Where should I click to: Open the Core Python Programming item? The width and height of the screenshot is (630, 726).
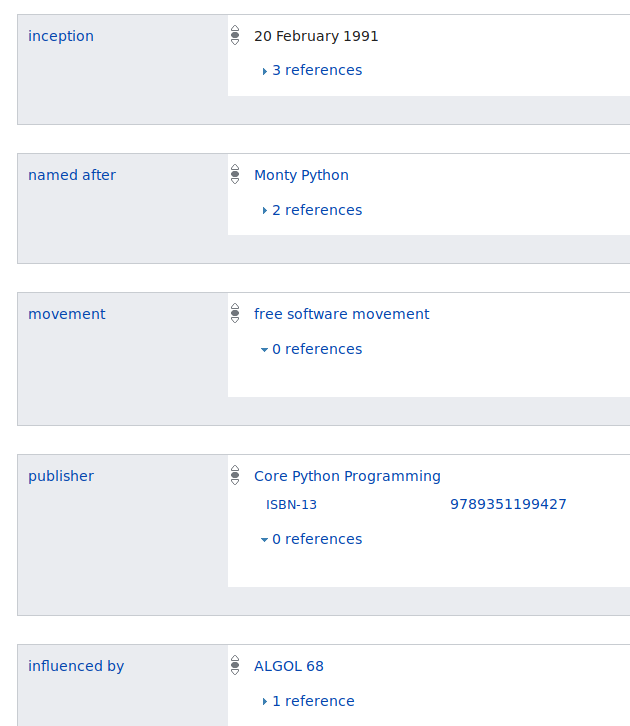click(x=347, y=476)
